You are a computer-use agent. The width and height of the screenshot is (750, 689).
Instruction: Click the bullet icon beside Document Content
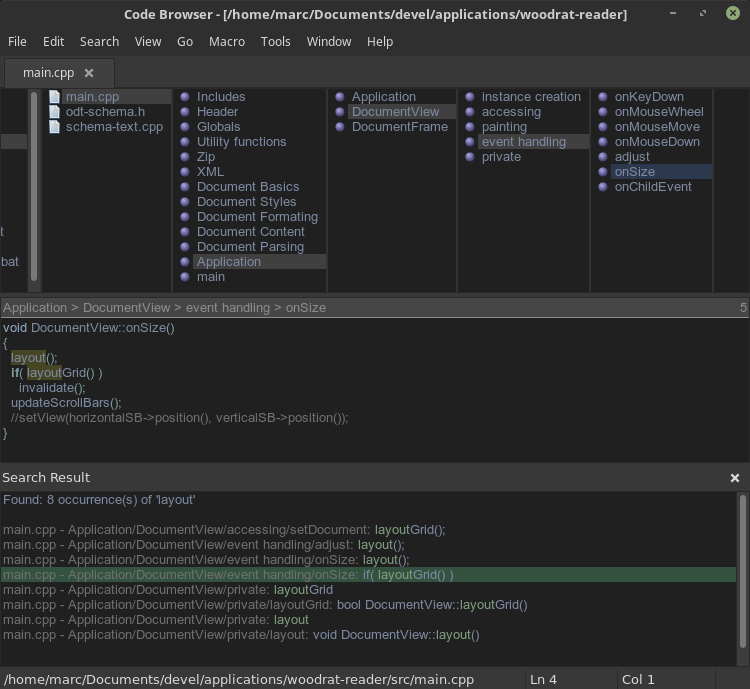[185, 232]
